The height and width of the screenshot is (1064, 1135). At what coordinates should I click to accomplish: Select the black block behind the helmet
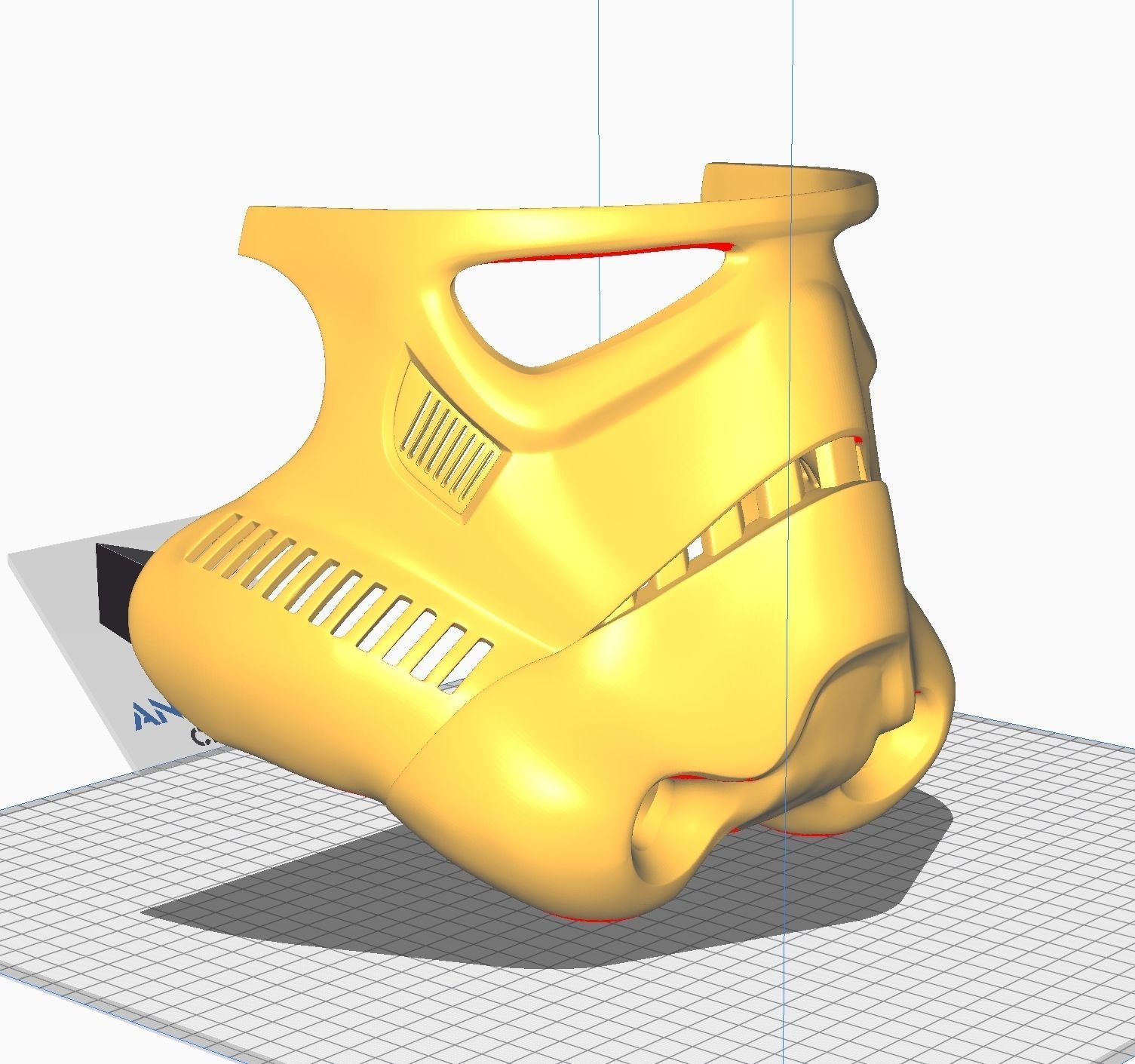(121, 592)
